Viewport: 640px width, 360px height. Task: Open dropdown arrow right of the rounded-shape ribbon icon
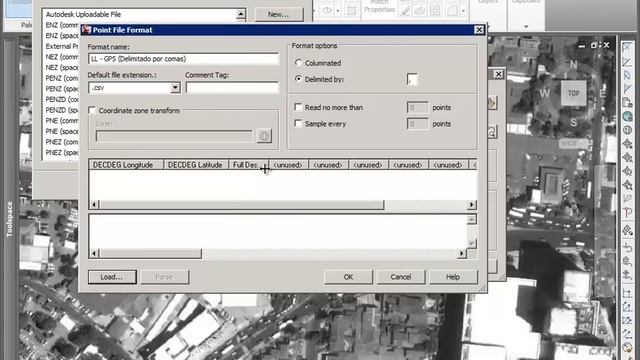[463, 11]
